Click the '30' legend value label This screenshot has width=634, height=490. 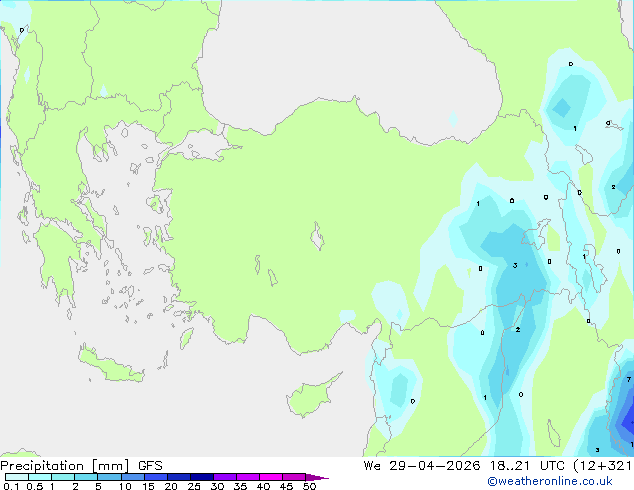(x=217, y=486)
